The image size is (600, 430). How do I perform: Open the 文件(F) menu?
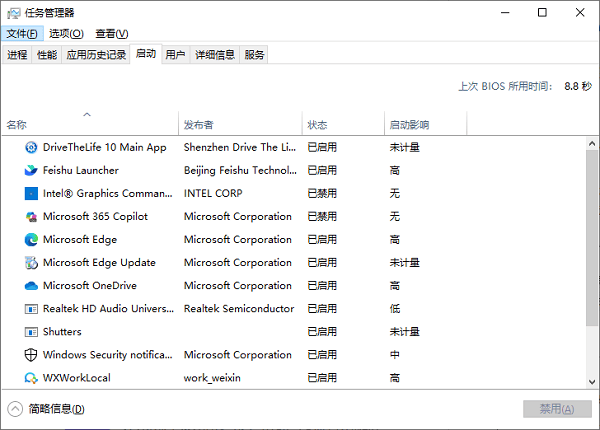[21, 33]
